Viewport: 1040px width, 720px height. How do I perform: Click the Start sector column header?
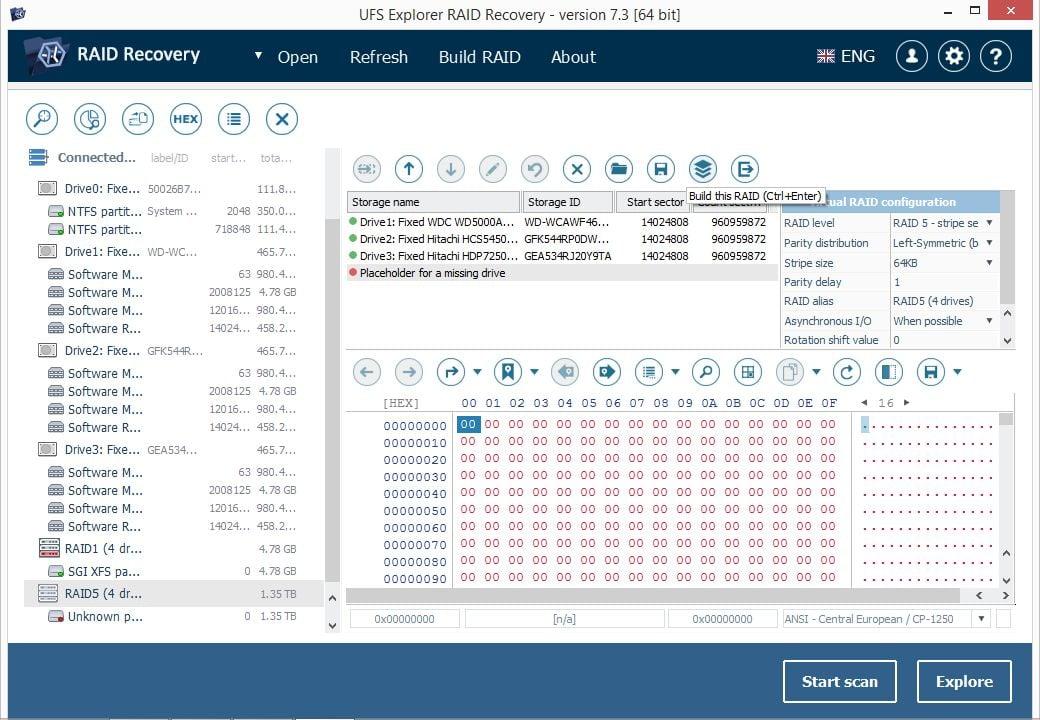pos(655,202)
